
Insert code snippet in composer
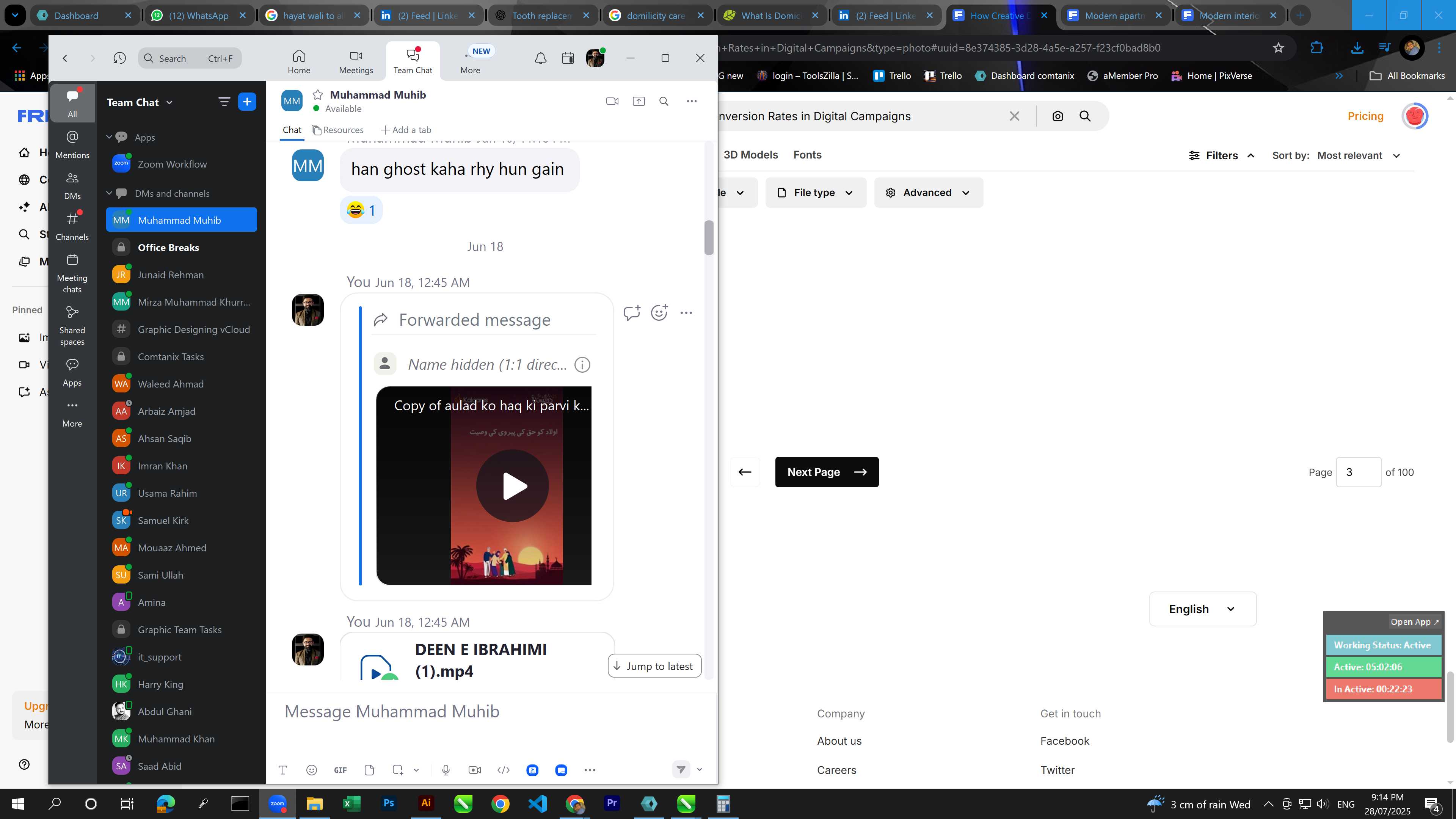503,770
